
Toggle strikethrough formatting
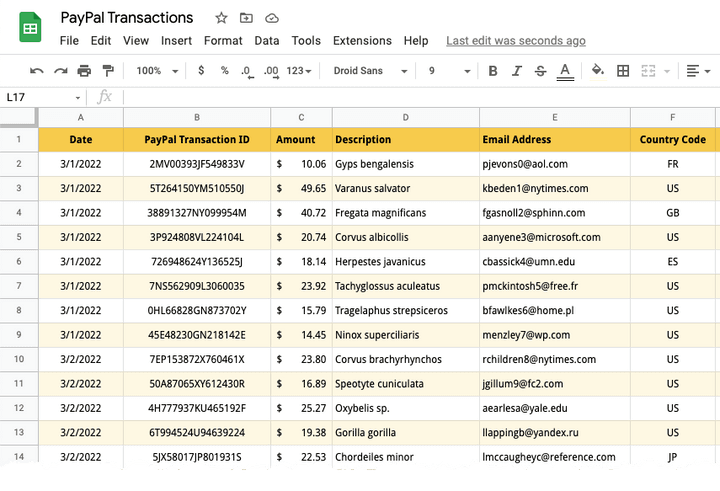tap(540, 71)
